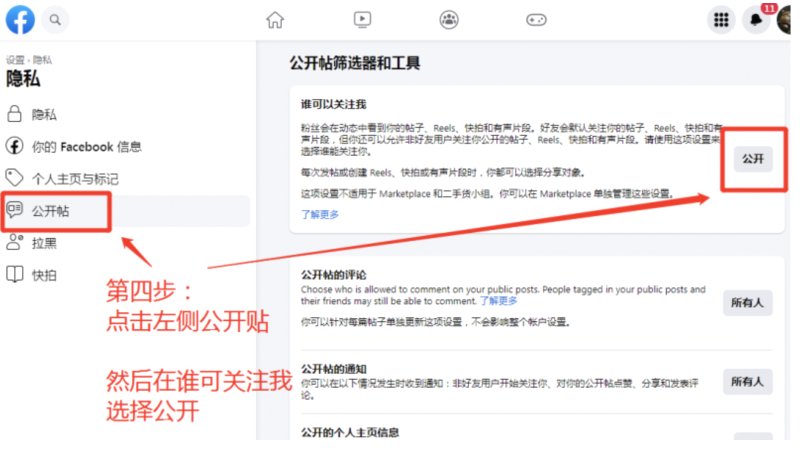Open the Groups icon in top bar
Viewport: 800px width, 468px height.
click(450, 19)
